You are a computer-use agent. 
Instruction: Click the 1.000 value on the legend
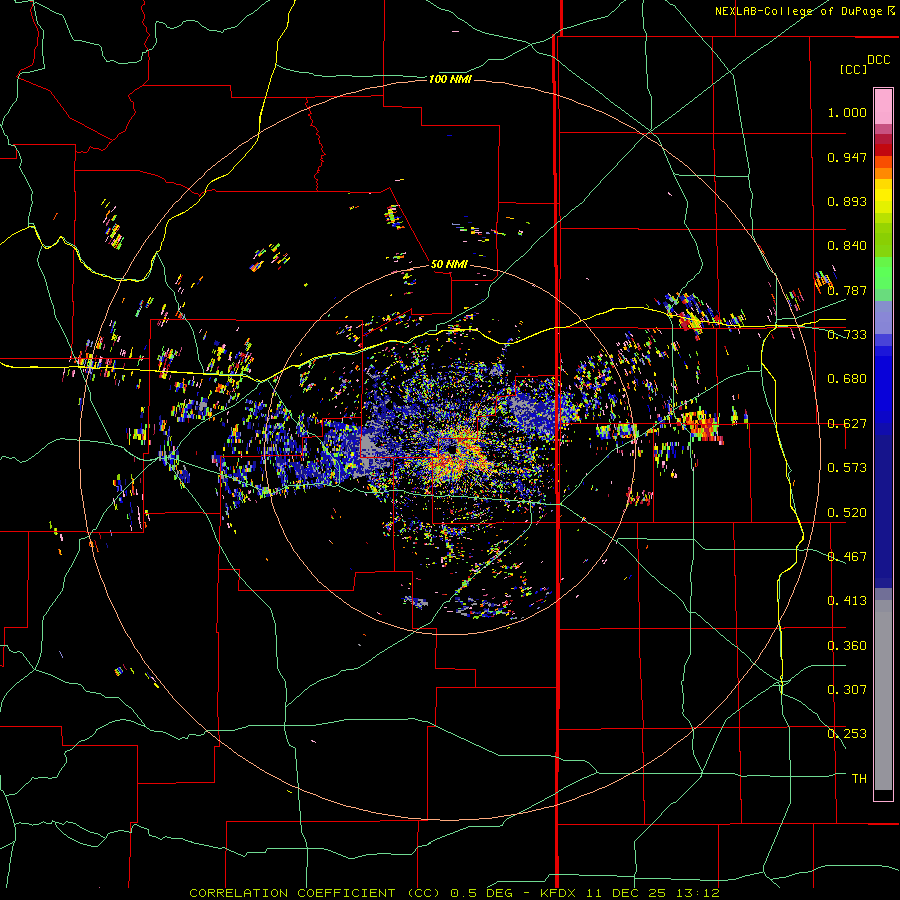tap(847, 112)
